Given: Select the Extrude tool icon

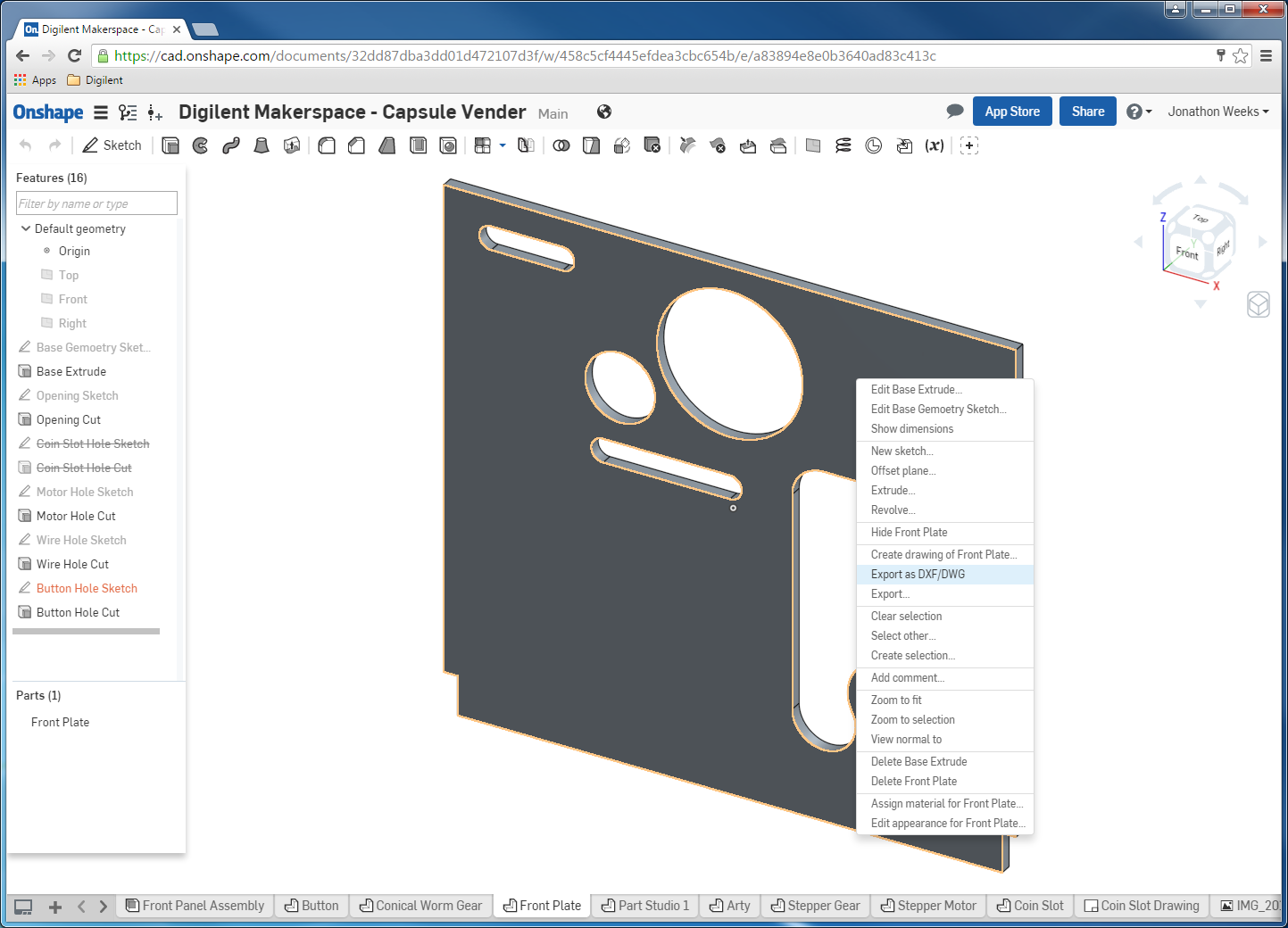Looking at the screenshot, I should click(x=170, y=145).
